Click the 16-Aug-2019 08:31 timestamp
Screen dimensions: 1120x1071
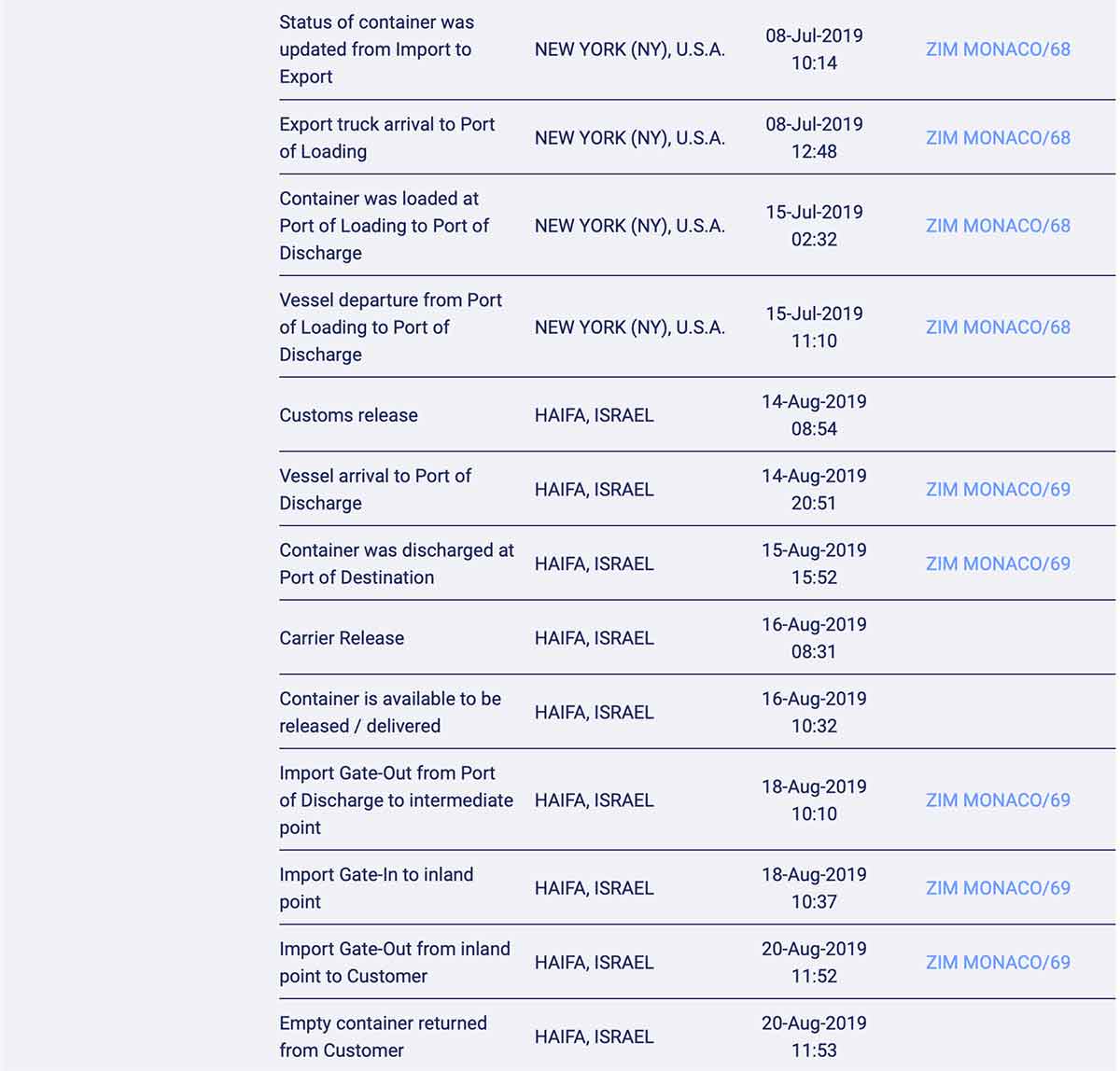[814, 638]
